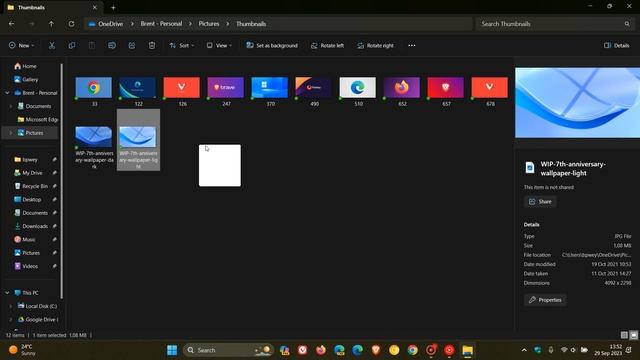Launch Vivaldi from the taskbar
640x360 pixels.
click(302, 350)
